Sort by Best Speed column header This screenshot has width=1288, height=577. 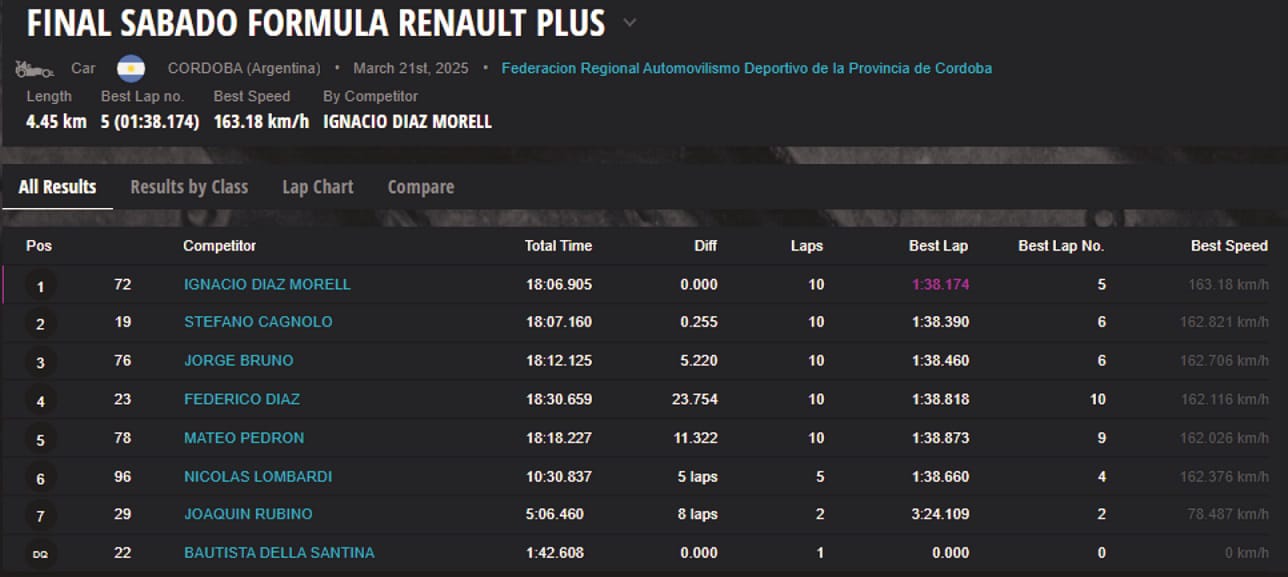[1229, 246]
